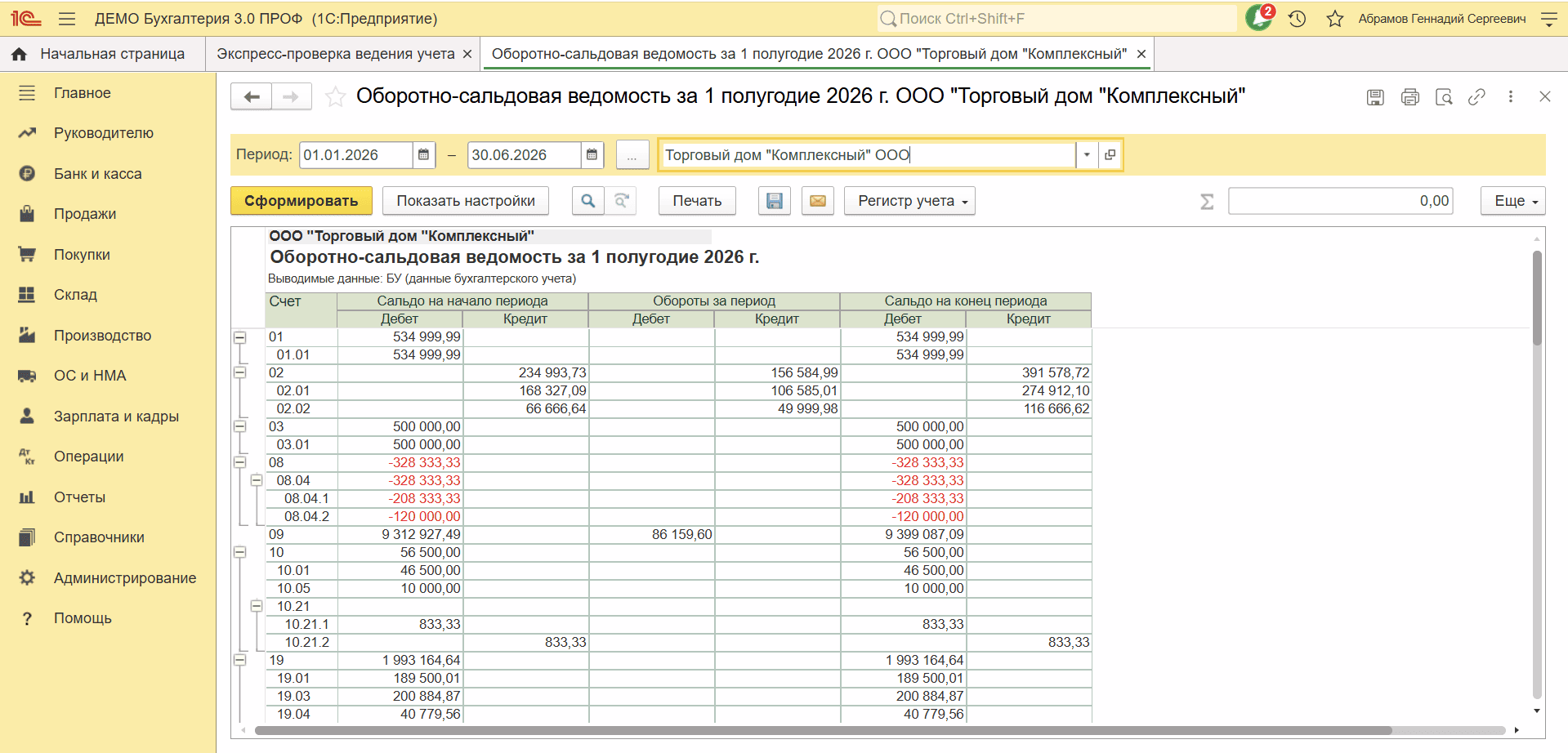Collapse account 02 group
This screenshot has height=753, width=1568.
[x=240, y=372]
